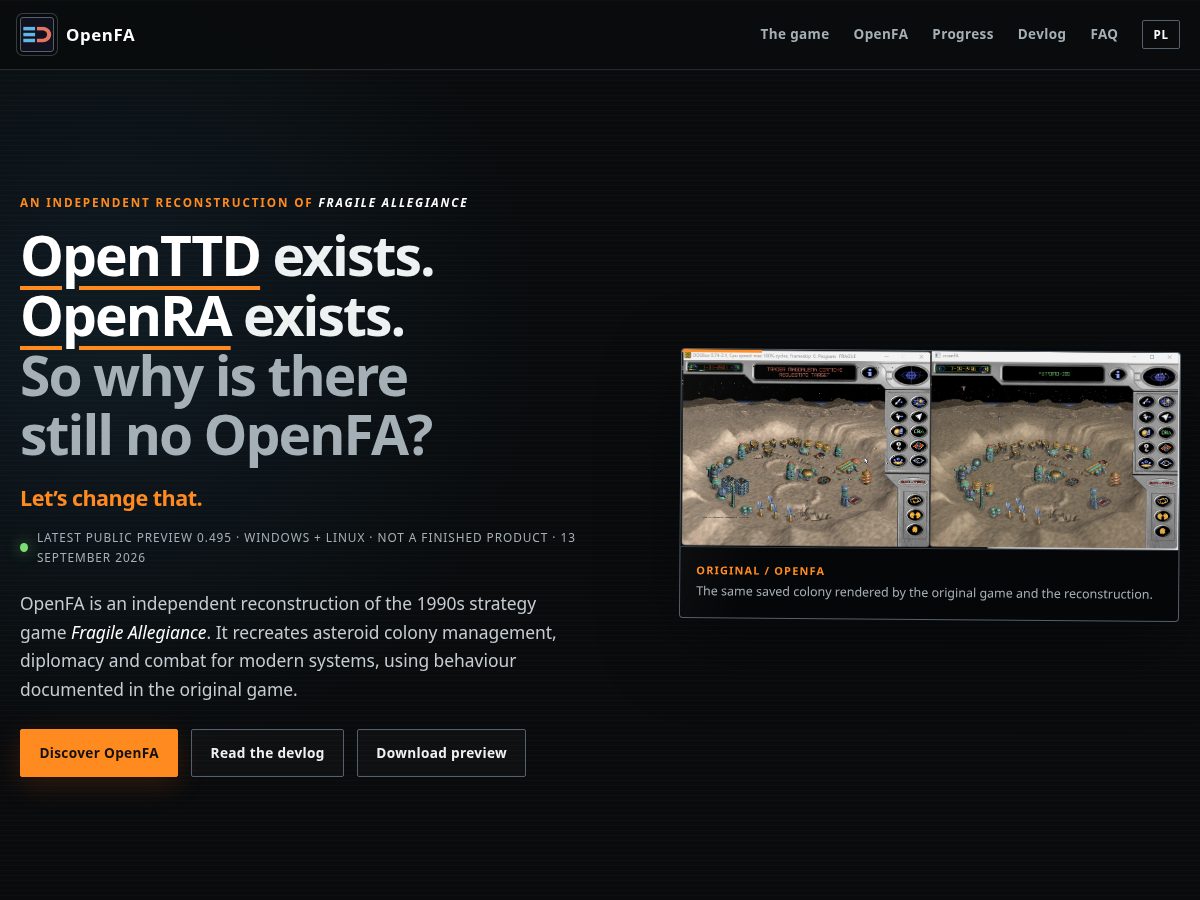Click the Discover OpenFA button
Screen dimensions: 1200x900
click(99, 753)
